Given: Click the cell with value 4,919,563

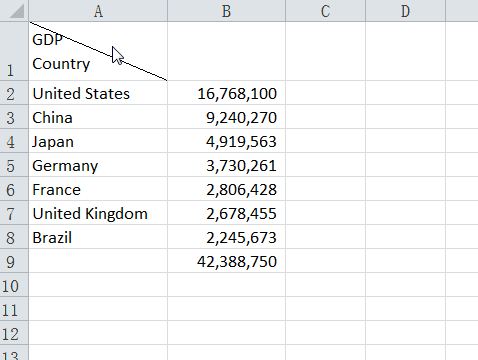Looking at the screenshot, I should 226,141.
